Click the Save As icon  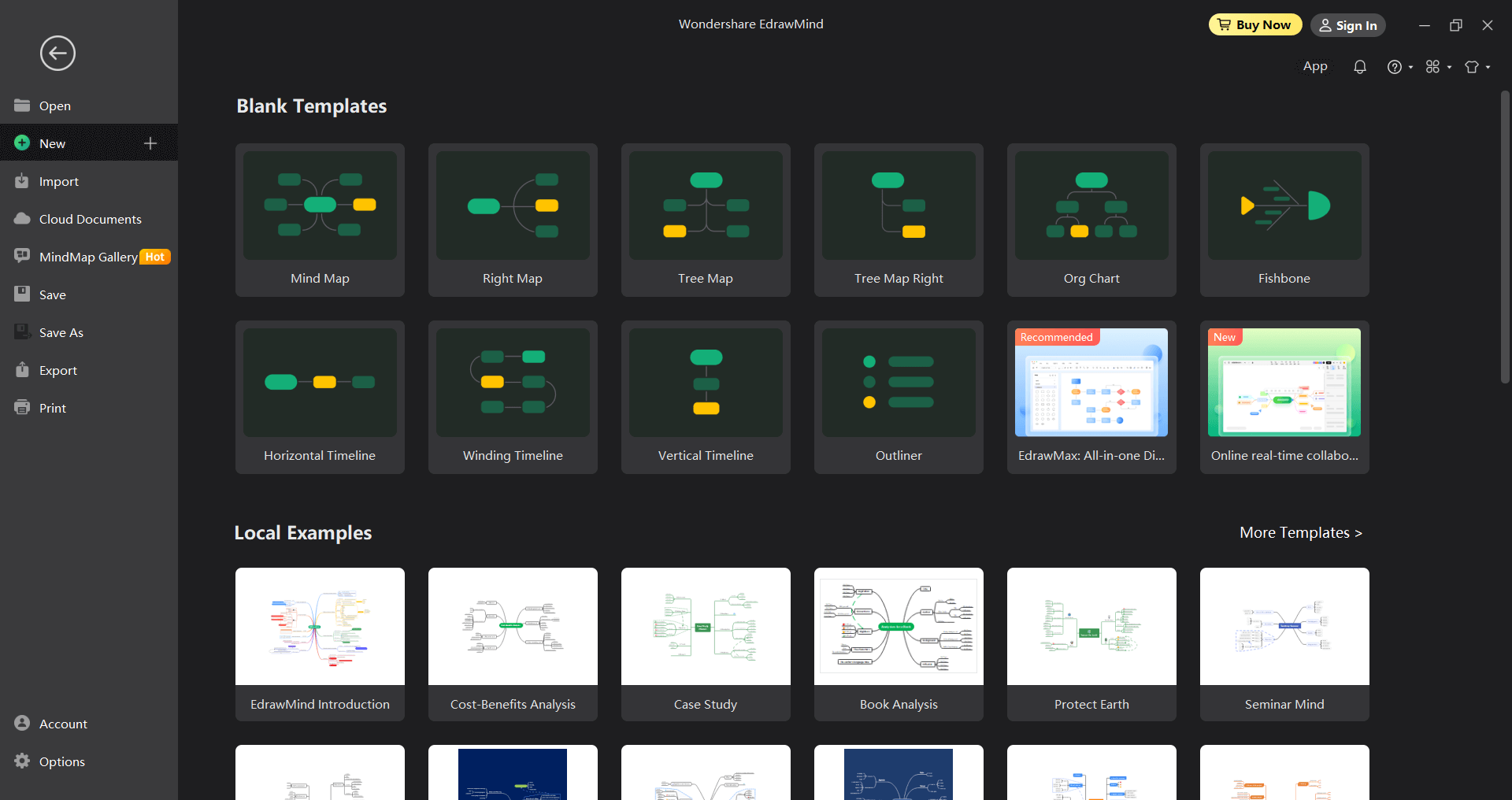point(22,332)
